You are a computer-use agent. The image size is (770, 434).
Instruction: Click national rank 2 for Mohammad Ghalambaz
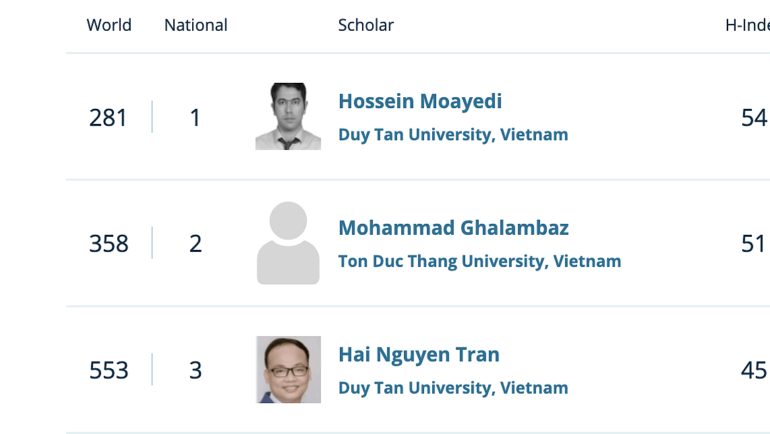pos(195,244)
